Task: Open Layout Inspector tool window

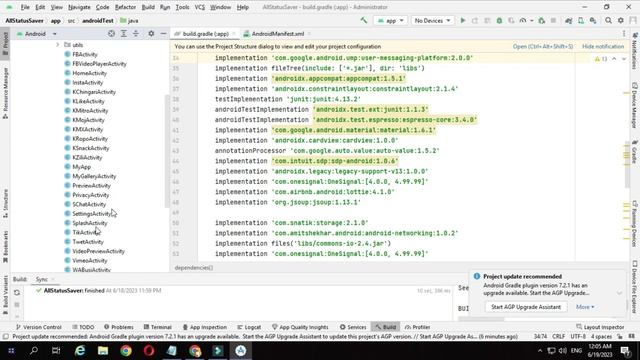Action: click(x=600, y=327)
